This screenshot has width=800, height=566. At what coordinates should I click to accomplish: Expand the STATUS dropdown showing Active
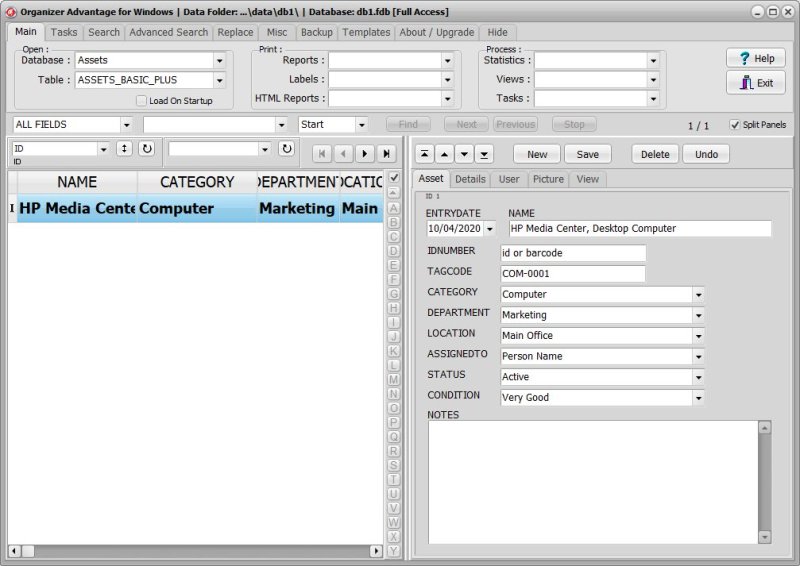[698, 377]
